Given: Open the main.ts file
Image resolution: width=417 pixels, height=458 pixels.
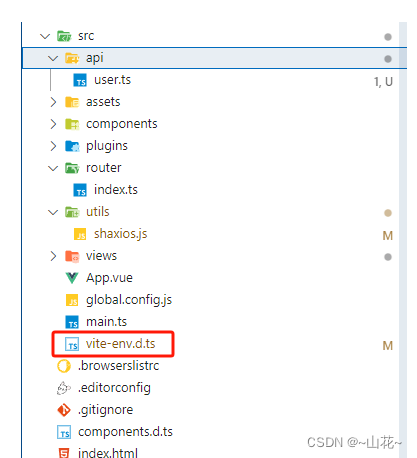Looking at the screenshot, I should (106, 322).
